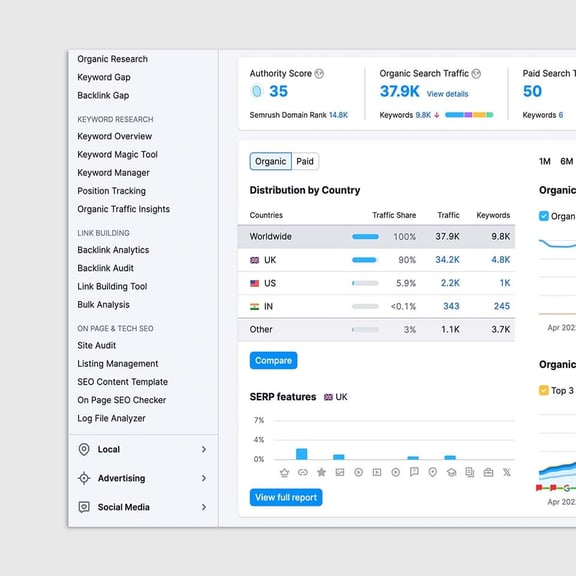Click the Reviews star SERP icon
Image resolution: width=576 pixels, height=576 pixels.
click(321, 472)
